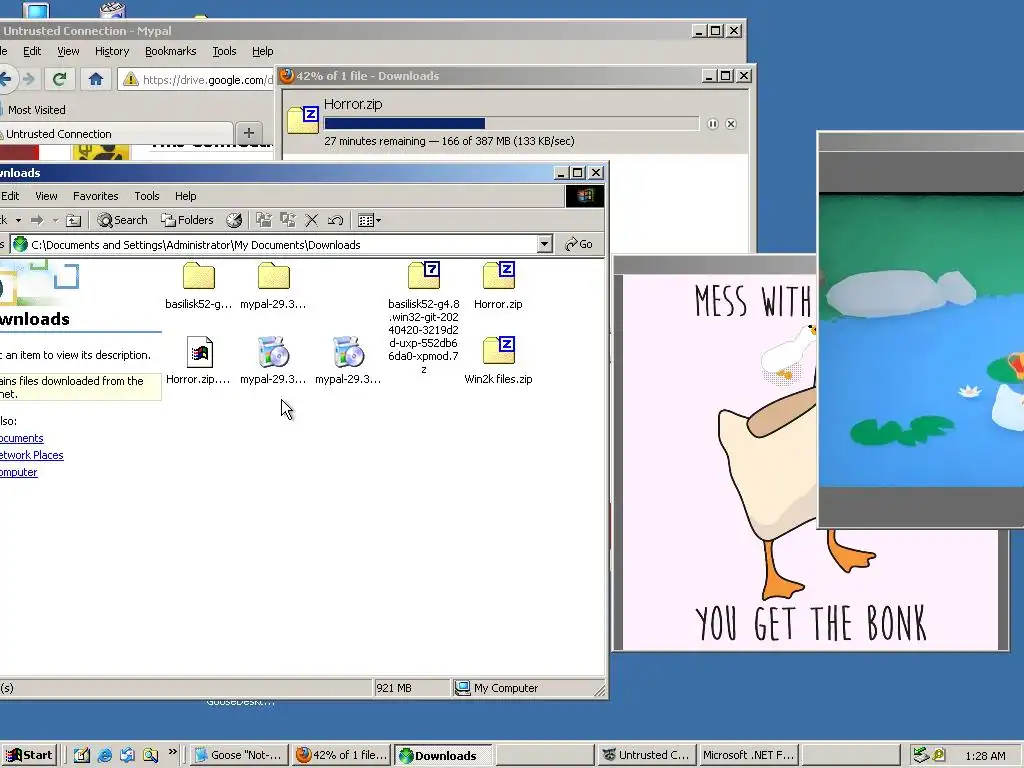
Task: Click the Safely Remove Hardware tray icon
Action: (921, 755)
